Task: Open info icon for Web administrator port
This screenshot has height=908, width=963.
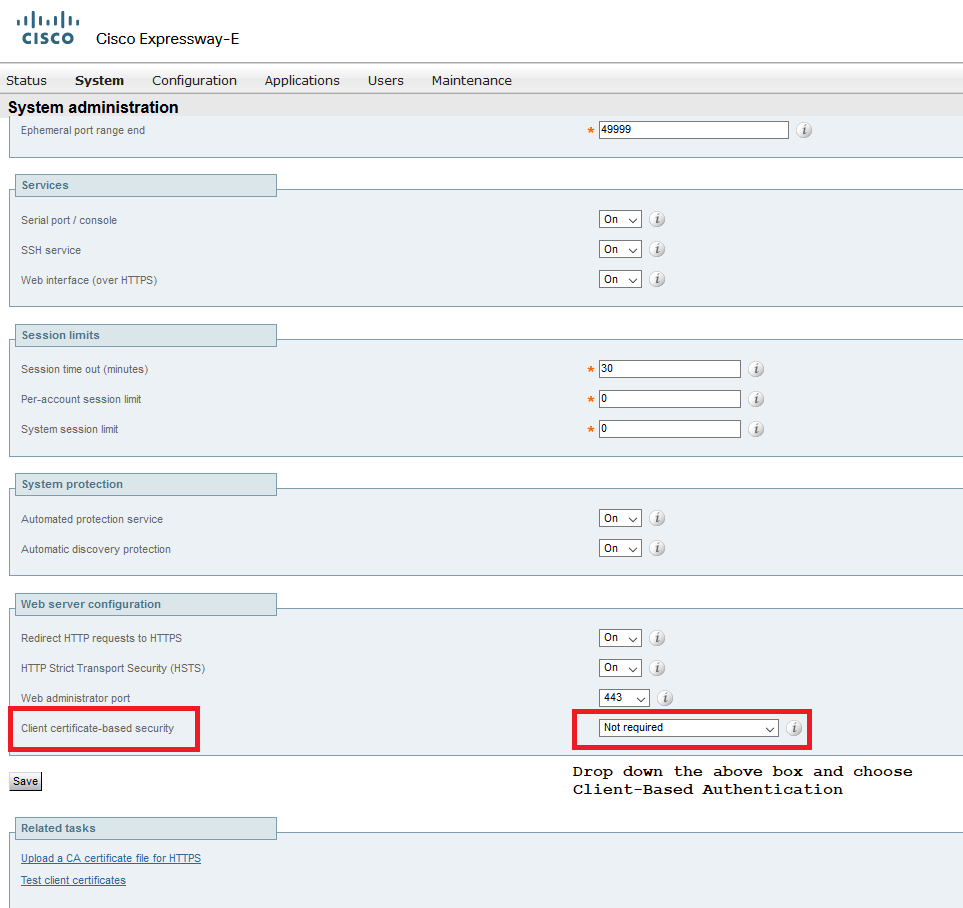Action: point(665,698)
